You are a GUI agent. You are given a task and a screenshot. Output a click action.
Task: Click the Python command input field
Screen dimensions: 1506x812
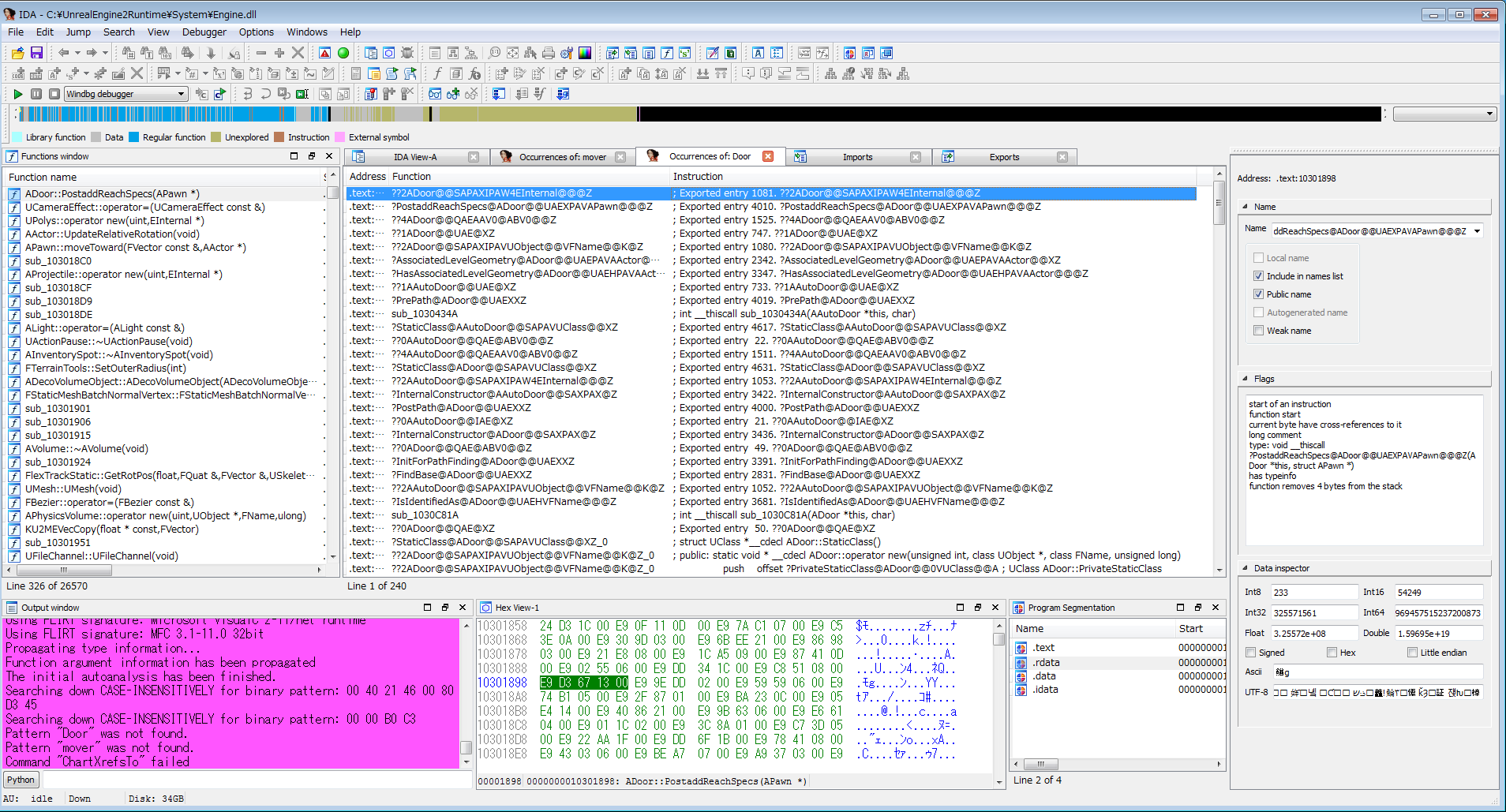258,780
